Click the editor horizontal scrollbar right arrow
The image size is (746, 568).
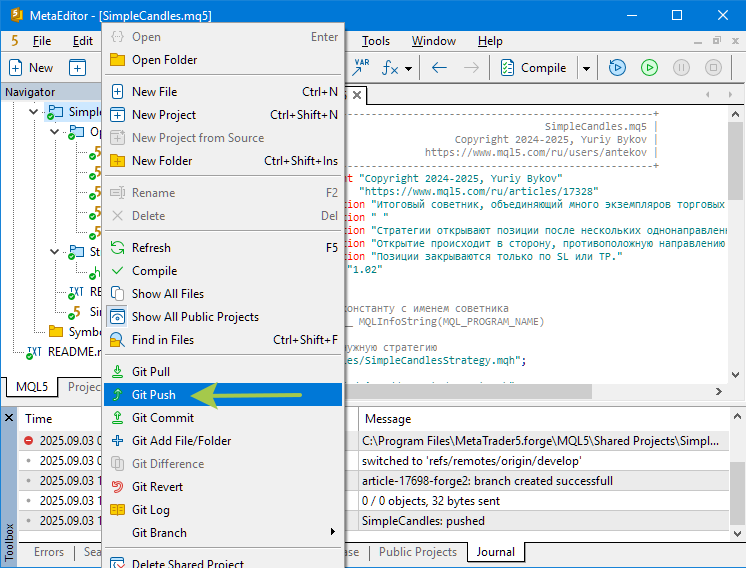coord(719,391)
